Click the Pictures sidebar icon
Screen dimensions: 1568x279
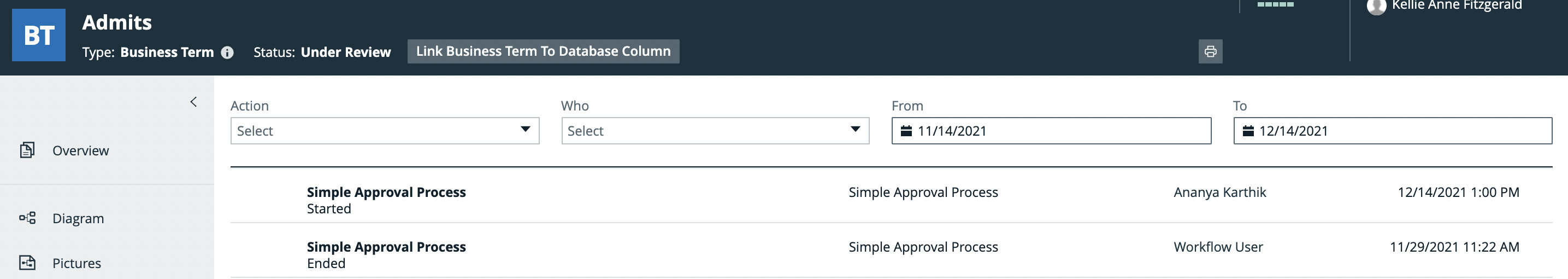(x=27, y=263)
